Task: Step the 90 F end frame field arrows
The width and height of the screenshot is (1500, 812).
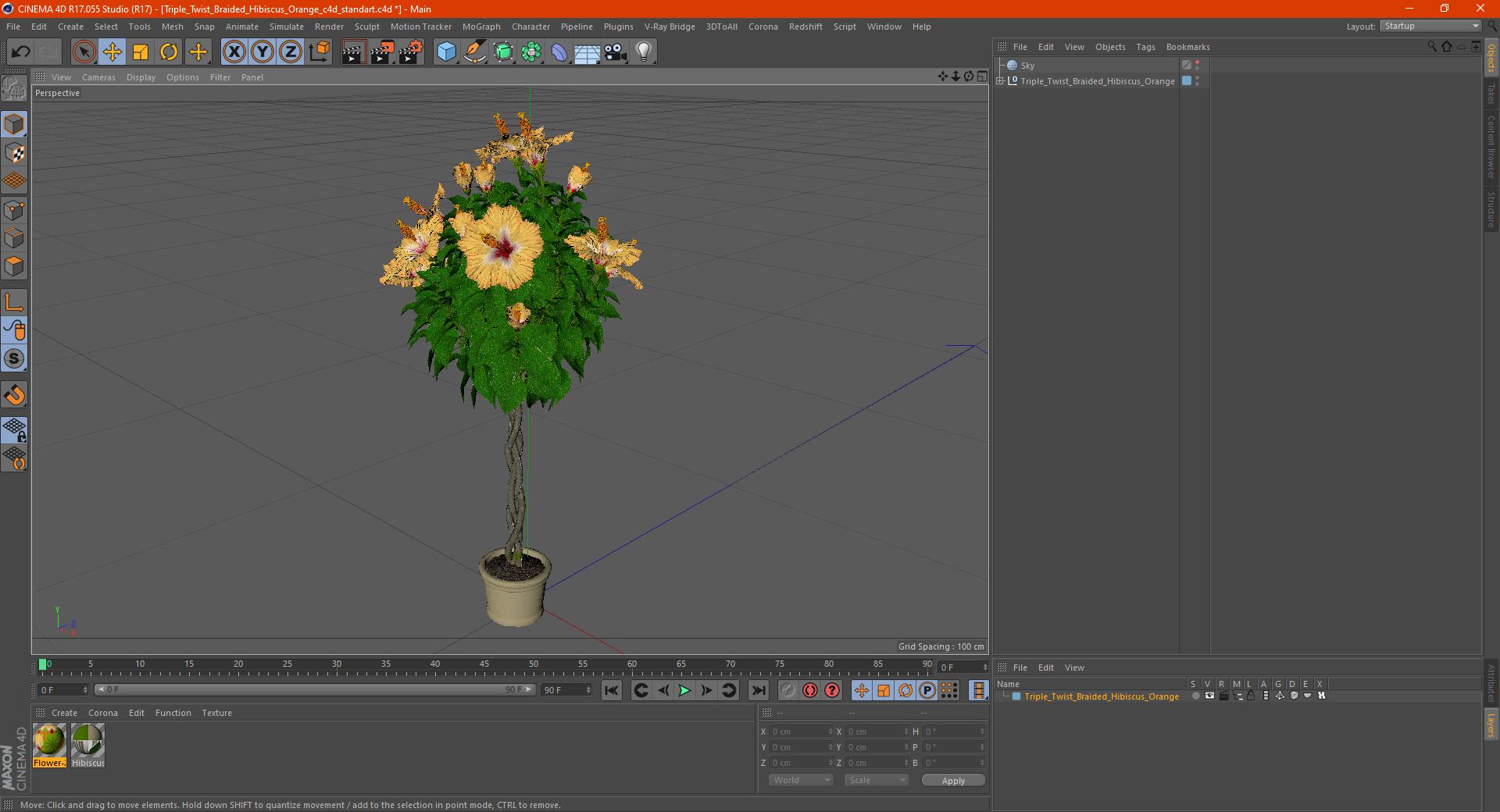Action: click(x=588, y=690)
